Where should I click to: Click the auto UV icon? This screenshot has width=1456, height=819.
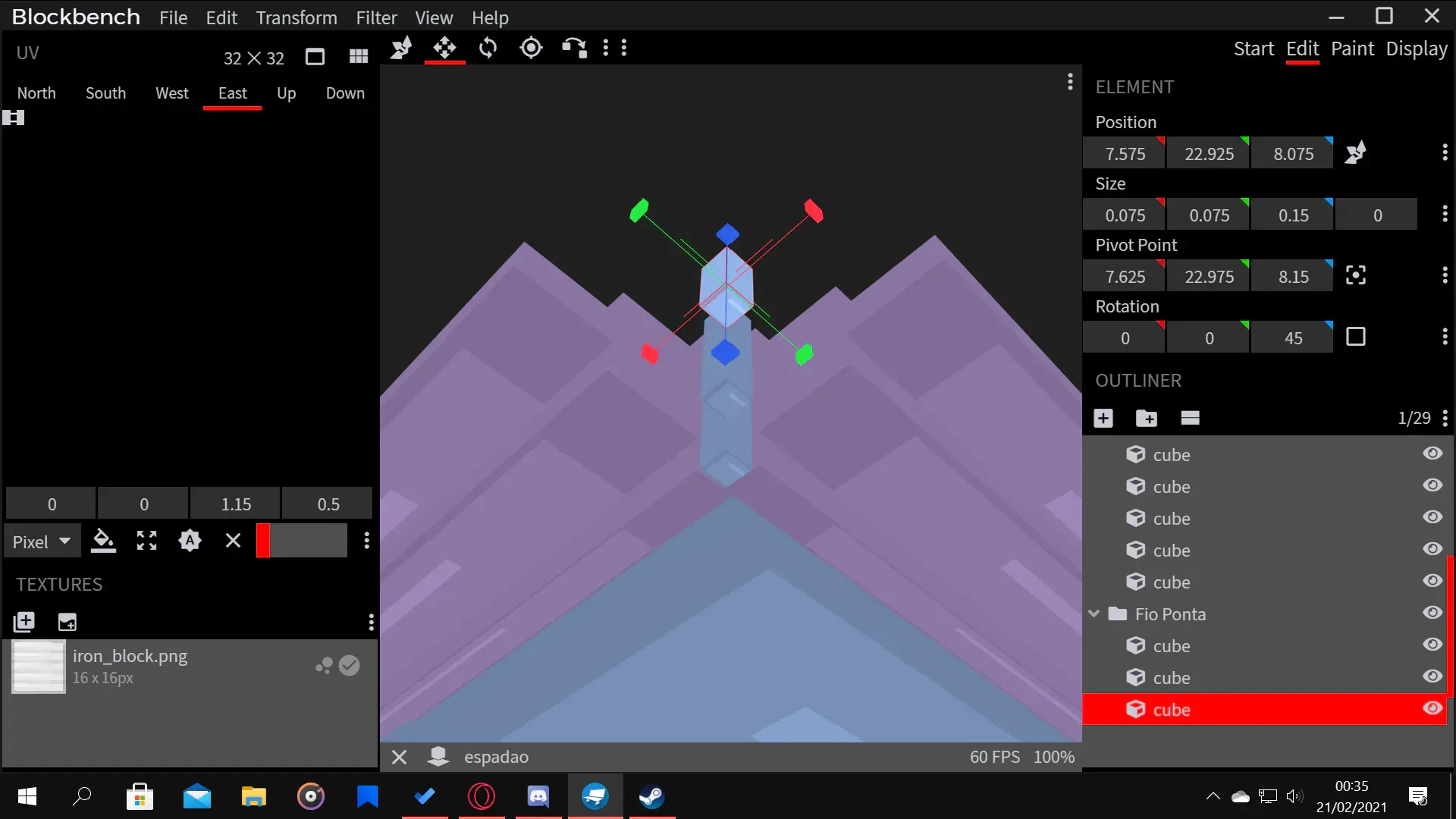[190, 541]
